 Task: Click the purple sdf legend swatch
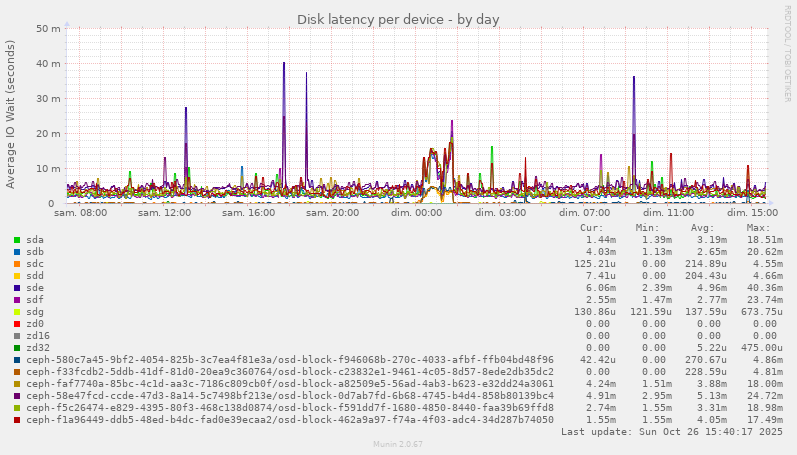coord(17,300)
